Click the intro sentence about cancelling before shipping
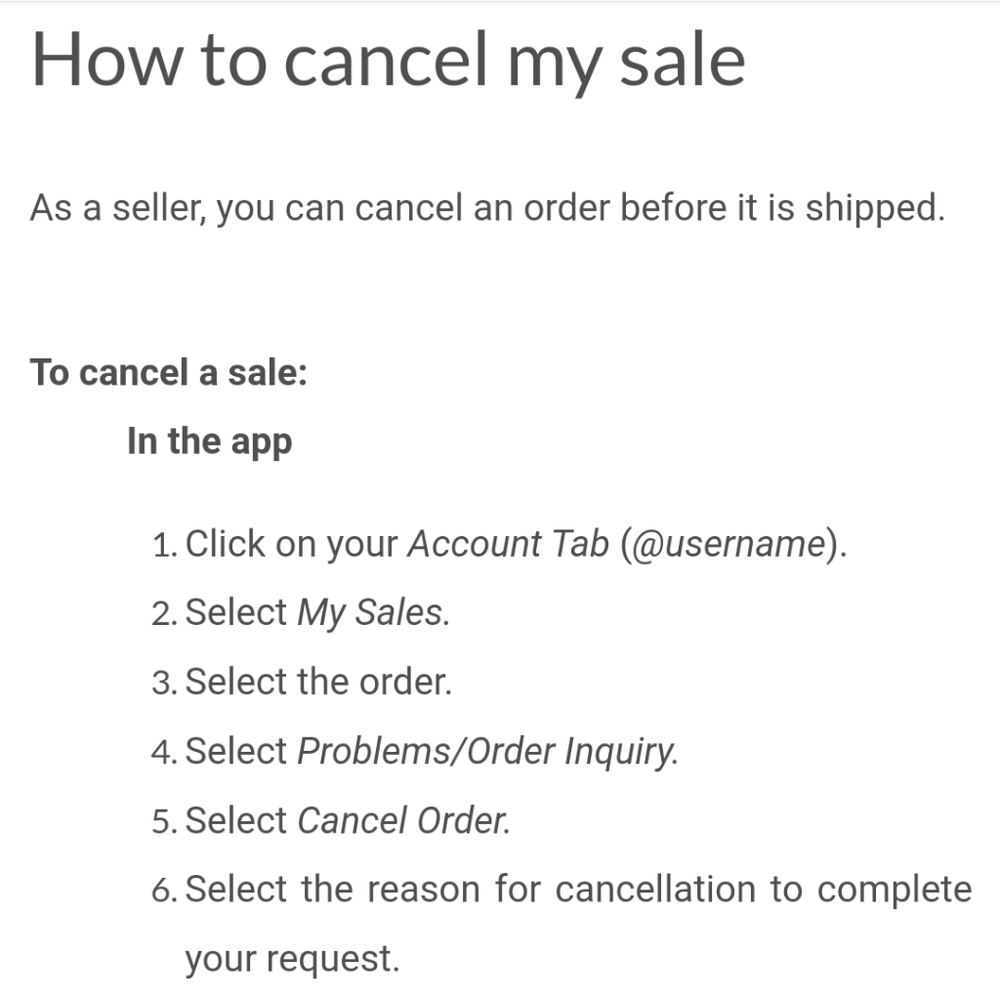1000x998 pixels. click(486, 208)
